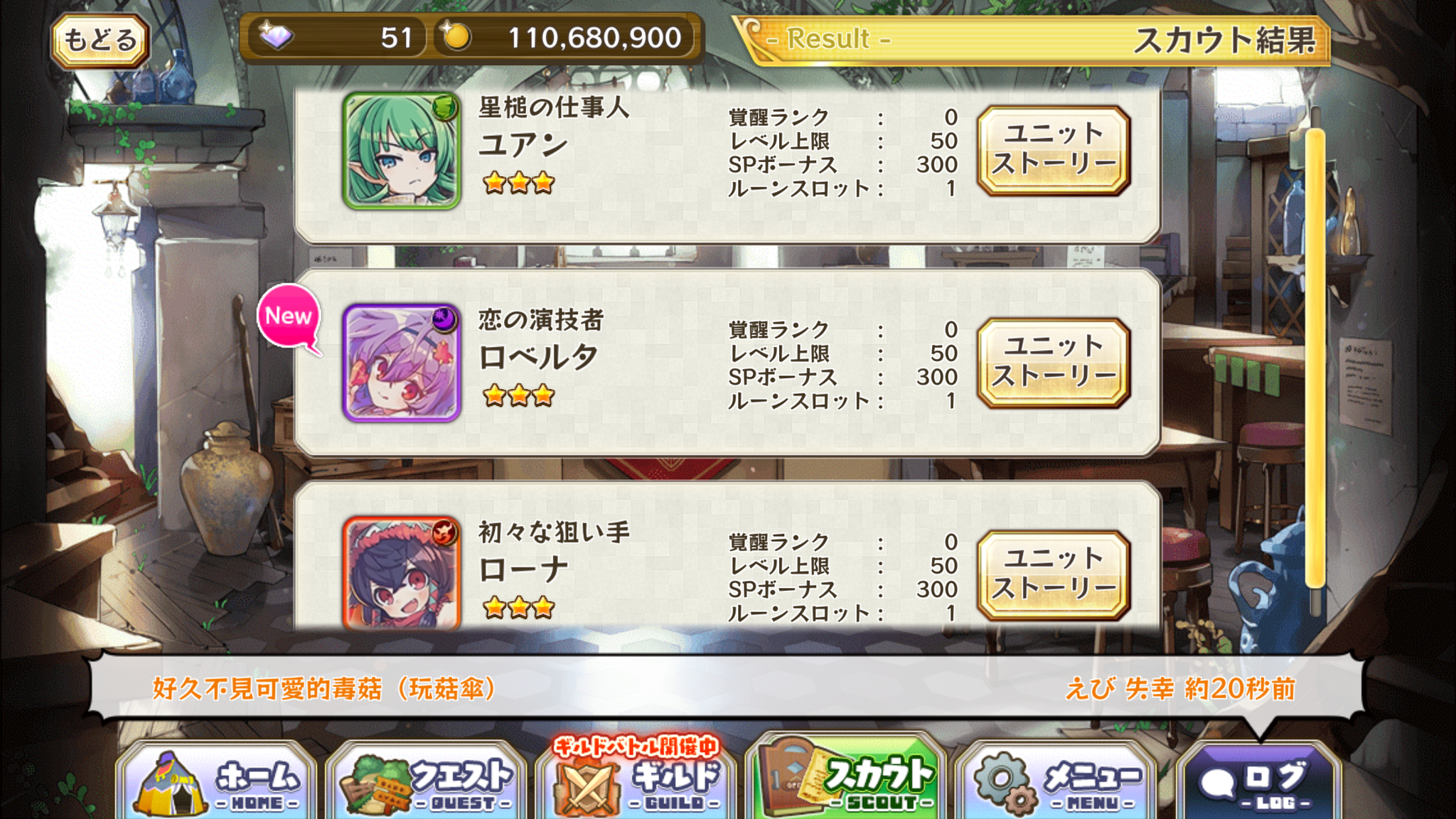The width and height of the screenshot is (1456, 819).
Task: Open the クエスト QUEST tab
Action: click(426, 781)
